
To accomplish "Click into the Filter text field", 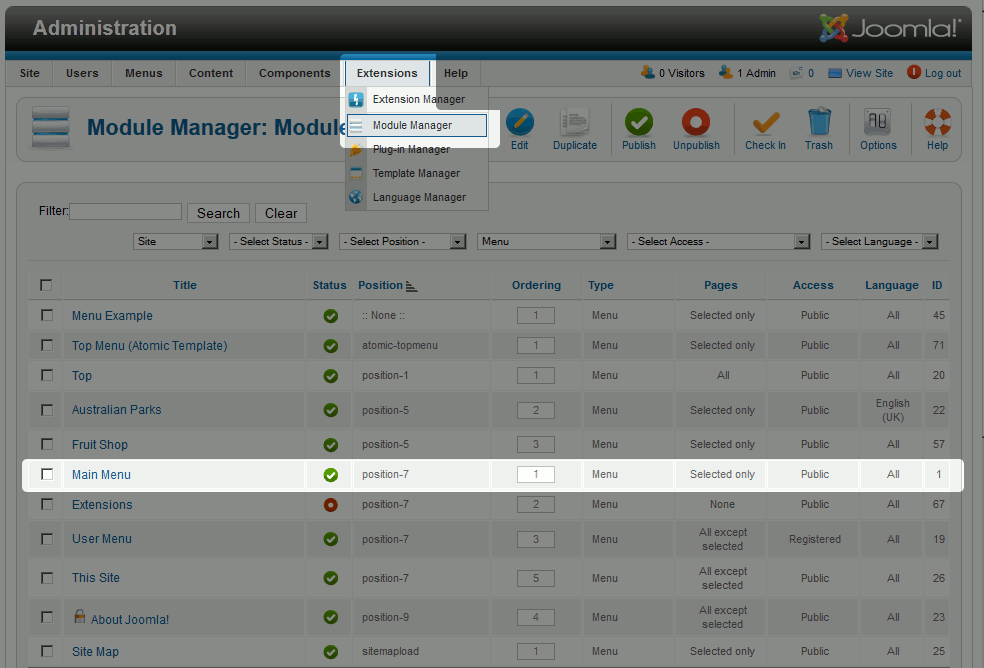I will tap(126, 212).
